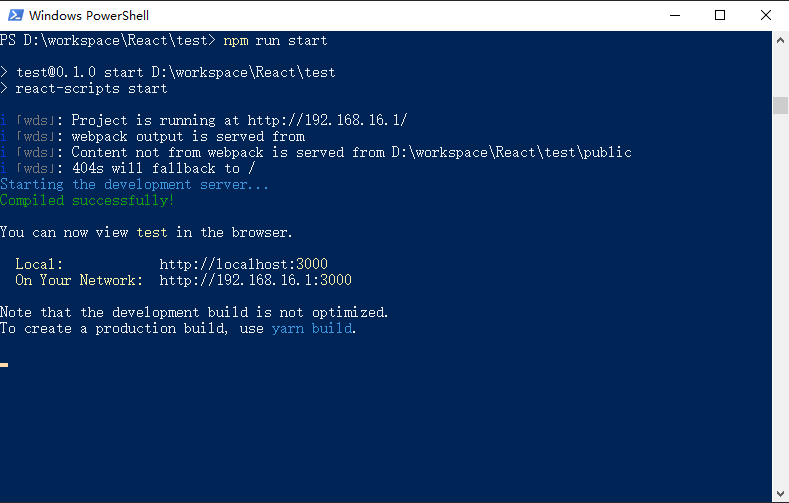Screen dimensions: 789x503
Task: Click the D:\workspace\React\test\public path text
Action: pyautogui.click(x=512, y=152)
